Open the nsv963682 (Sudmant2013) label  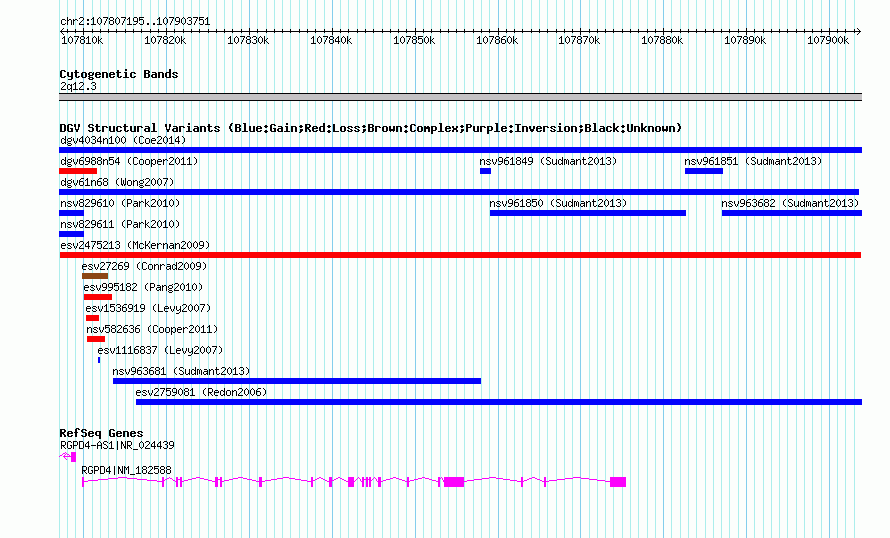click(x=790, y=203)
